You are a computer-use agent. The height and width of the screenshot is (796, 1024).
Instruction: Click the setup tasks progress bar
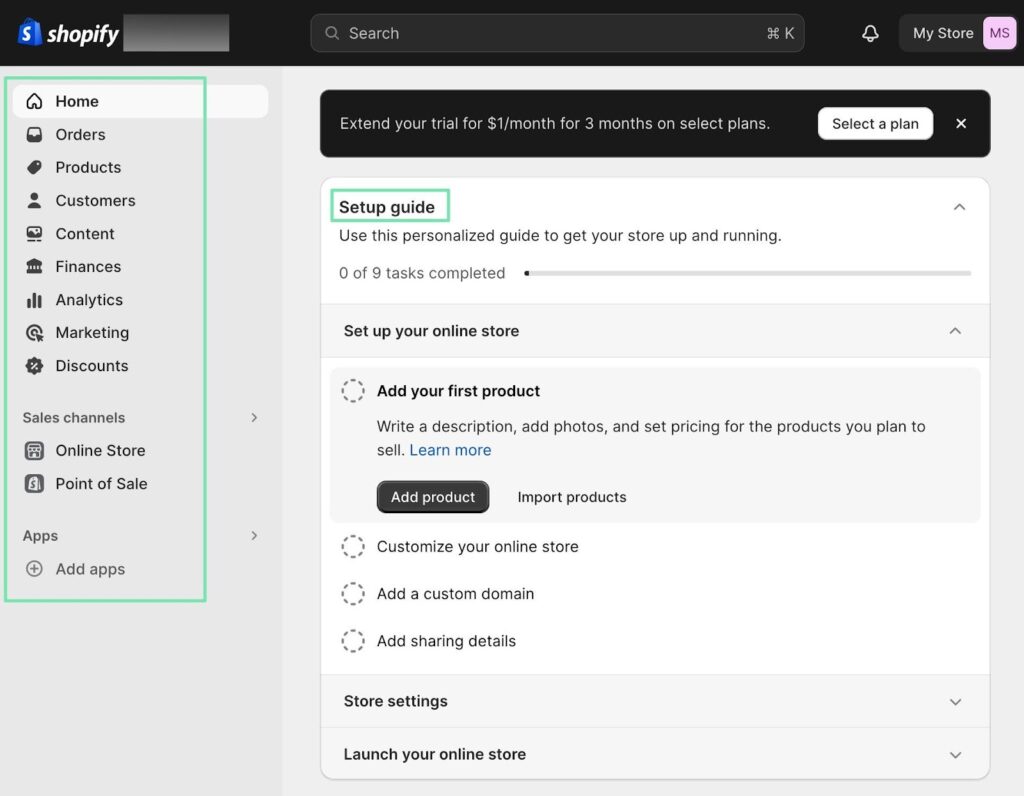coord(747,273)
